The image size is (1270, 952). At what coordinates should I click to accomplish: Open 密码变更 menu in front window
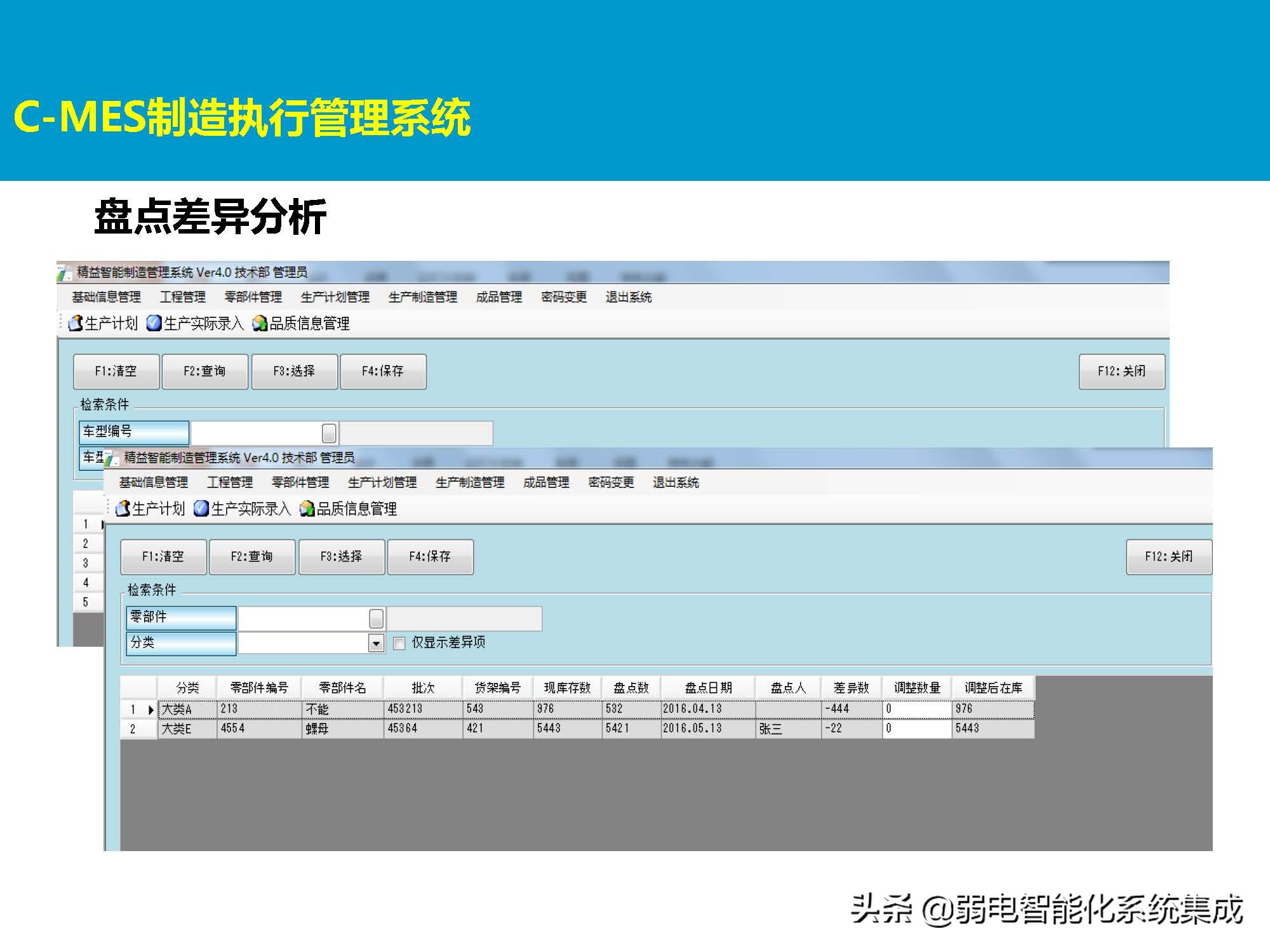611,482
